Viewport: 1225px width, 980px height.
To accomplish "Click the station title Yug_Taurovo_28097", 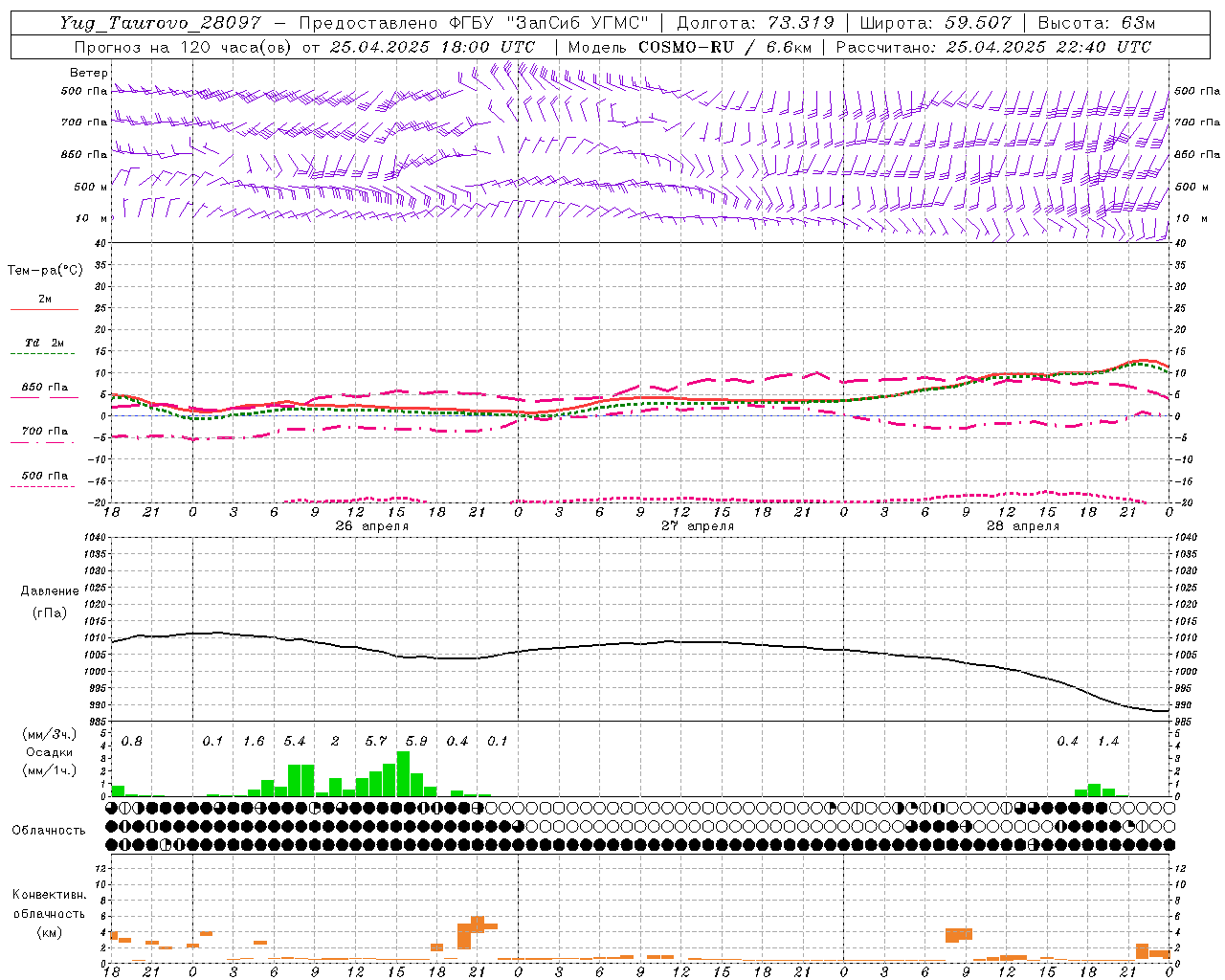I will click(160, 23).
